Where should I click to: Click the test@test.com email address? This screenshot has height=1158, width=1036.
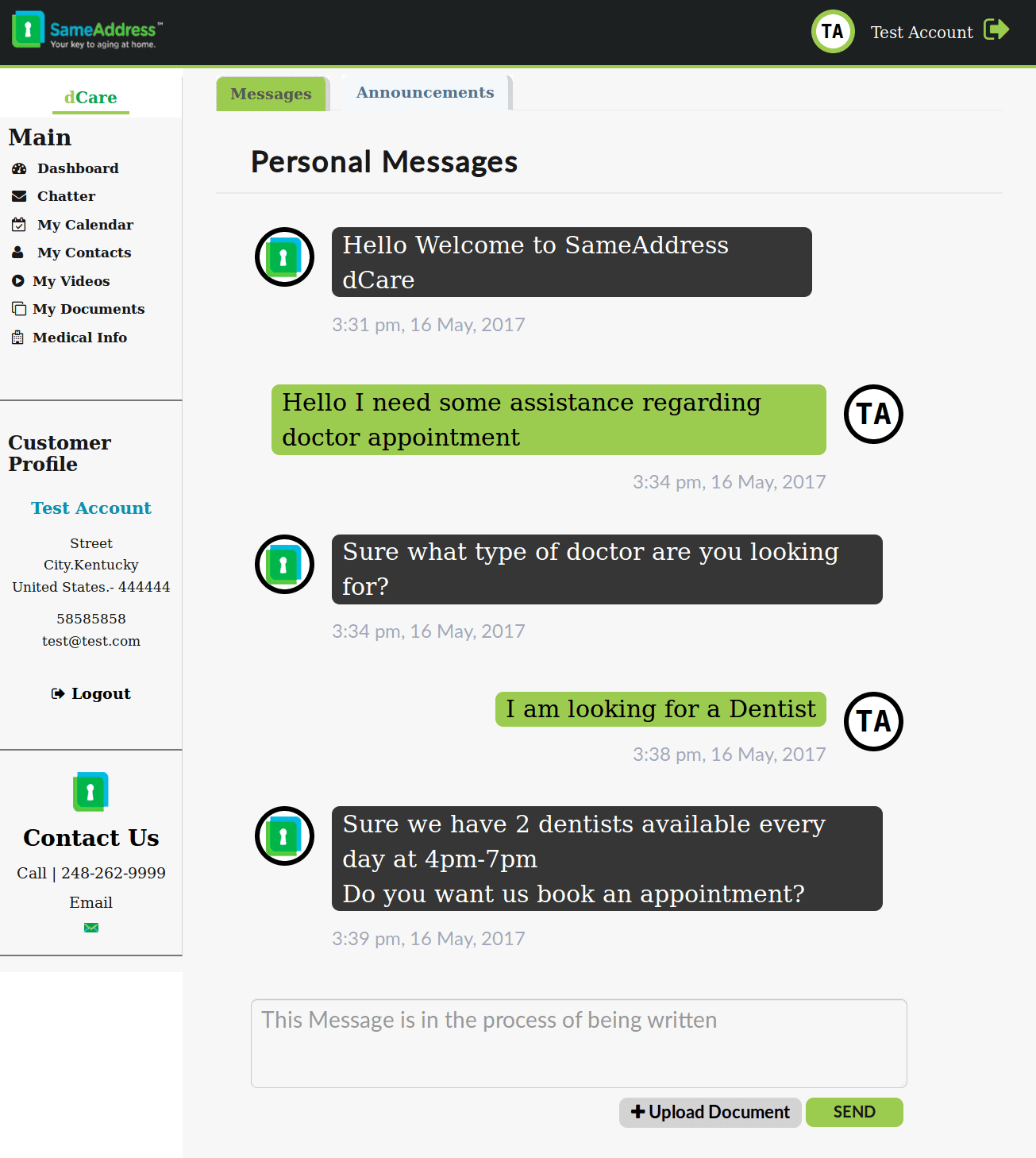pyautogui.click(x=91, y=641)
